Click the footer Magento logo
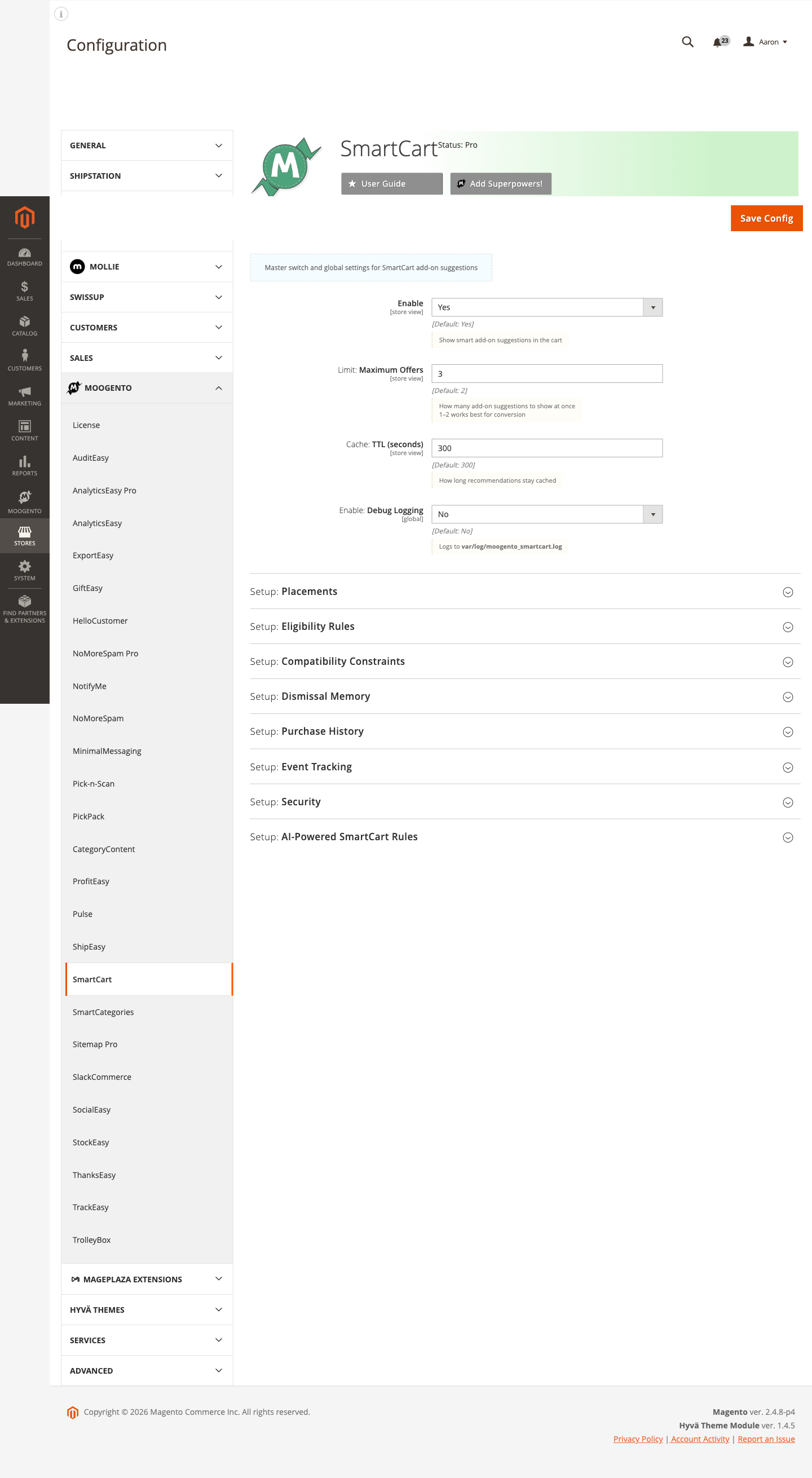The width and height of the screenshot is (812, 1478). pyautogui.click(x=72, y=1413)
